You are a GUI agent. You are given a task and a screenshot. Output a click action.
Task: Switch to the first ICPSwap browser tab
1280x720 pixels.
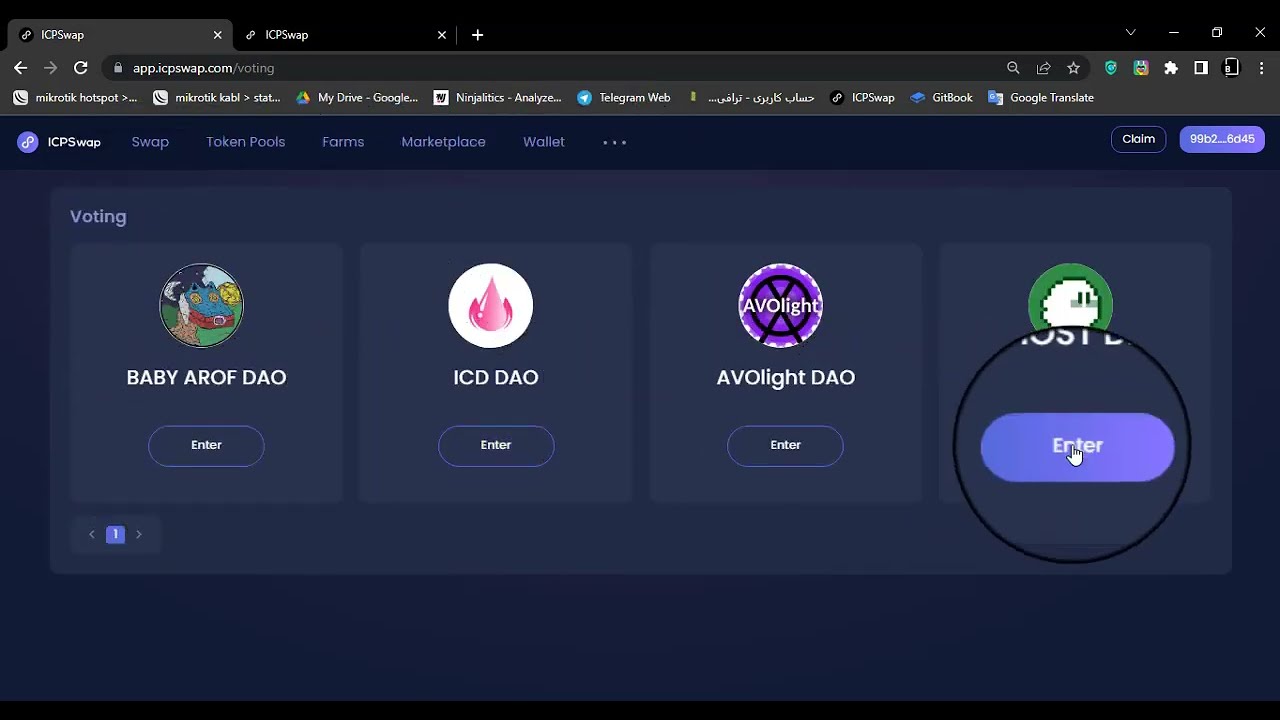tap(120, 35)
